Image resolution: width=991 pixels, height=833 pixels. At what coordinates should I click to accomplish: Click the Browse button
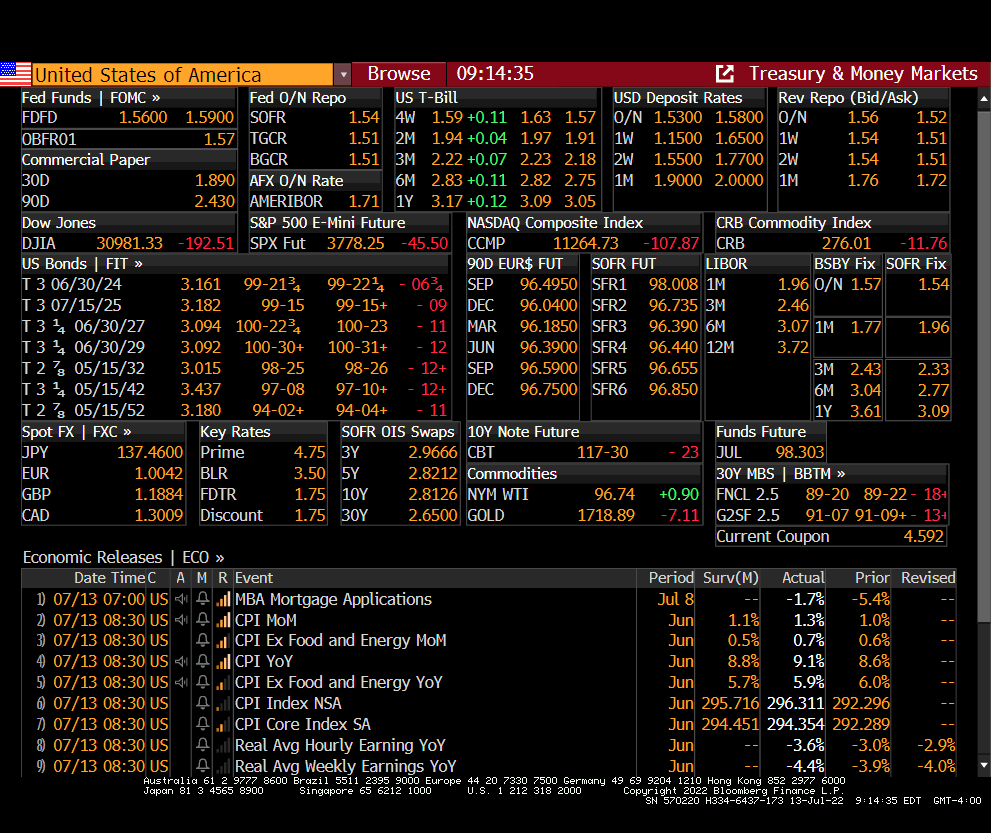tap(399, 74)
